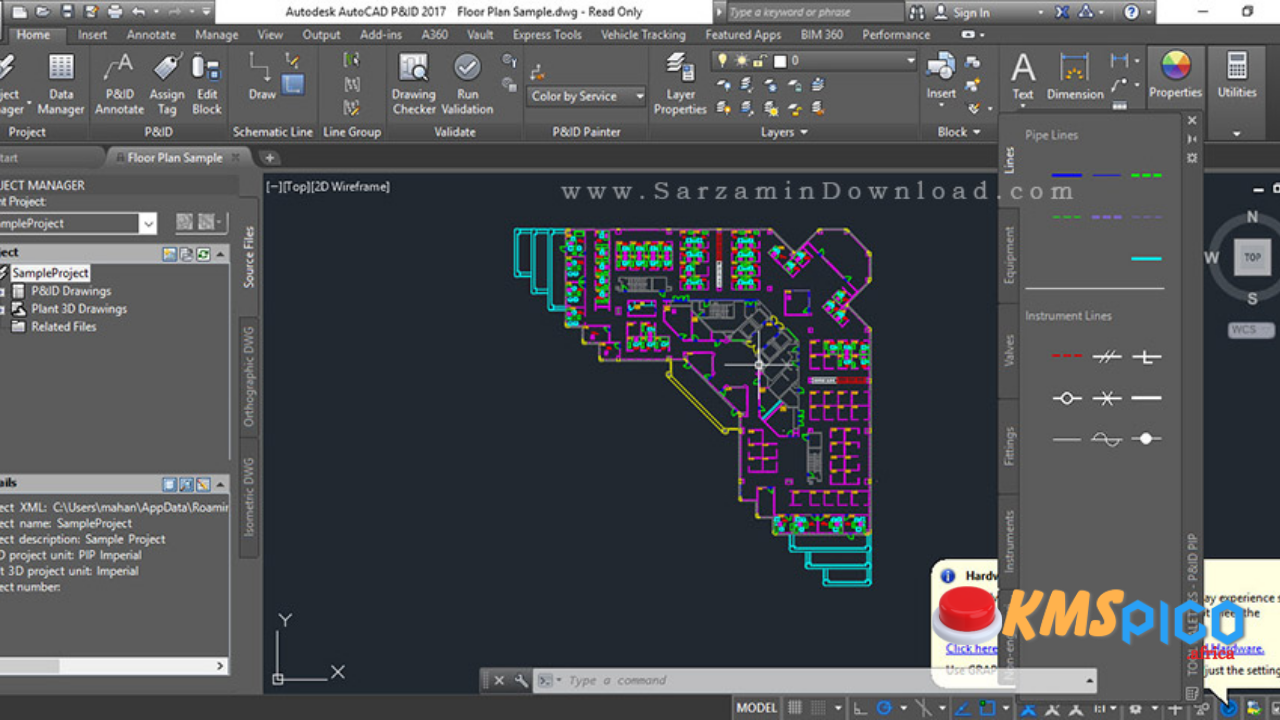Screen dimensions: 1280x720
Task: Open the Utilities calculator panel
Action: [x=1237, y=74]
